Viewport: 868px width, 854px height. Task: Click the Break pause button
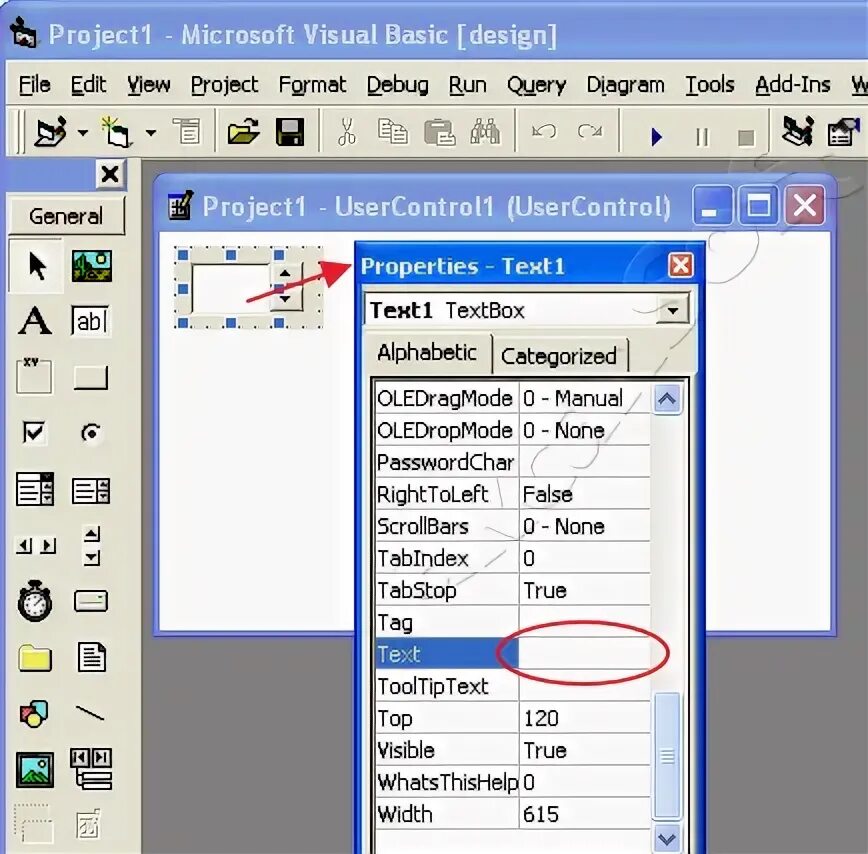point(702,137)
